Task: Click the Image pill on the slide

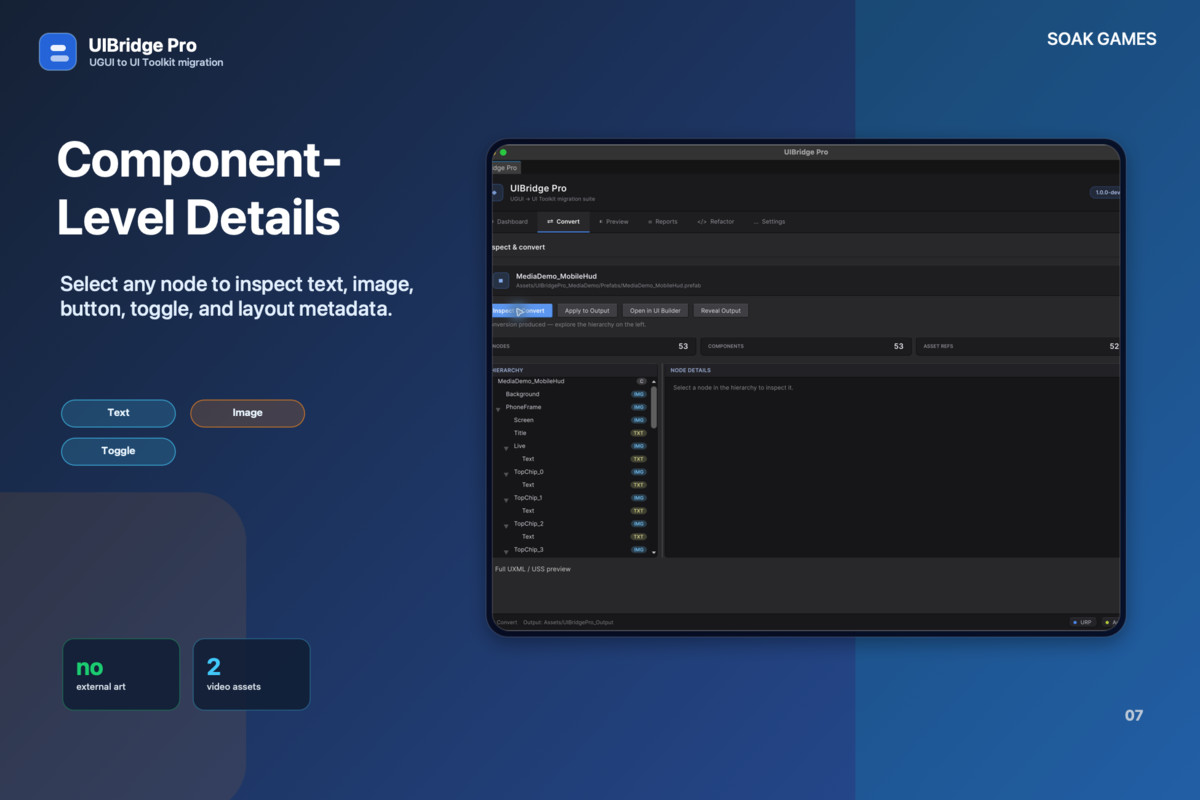Action: click(x=247, y=413)
